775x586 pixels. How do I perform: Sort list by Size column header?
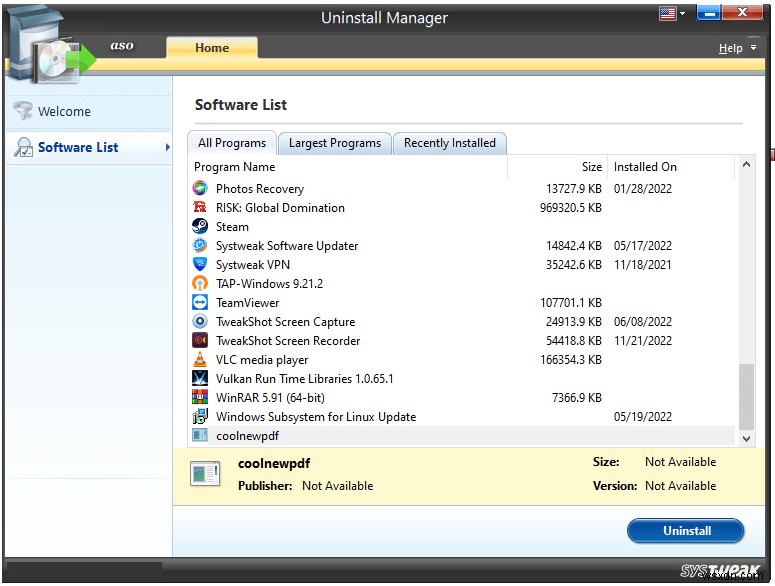click(592, 167)
